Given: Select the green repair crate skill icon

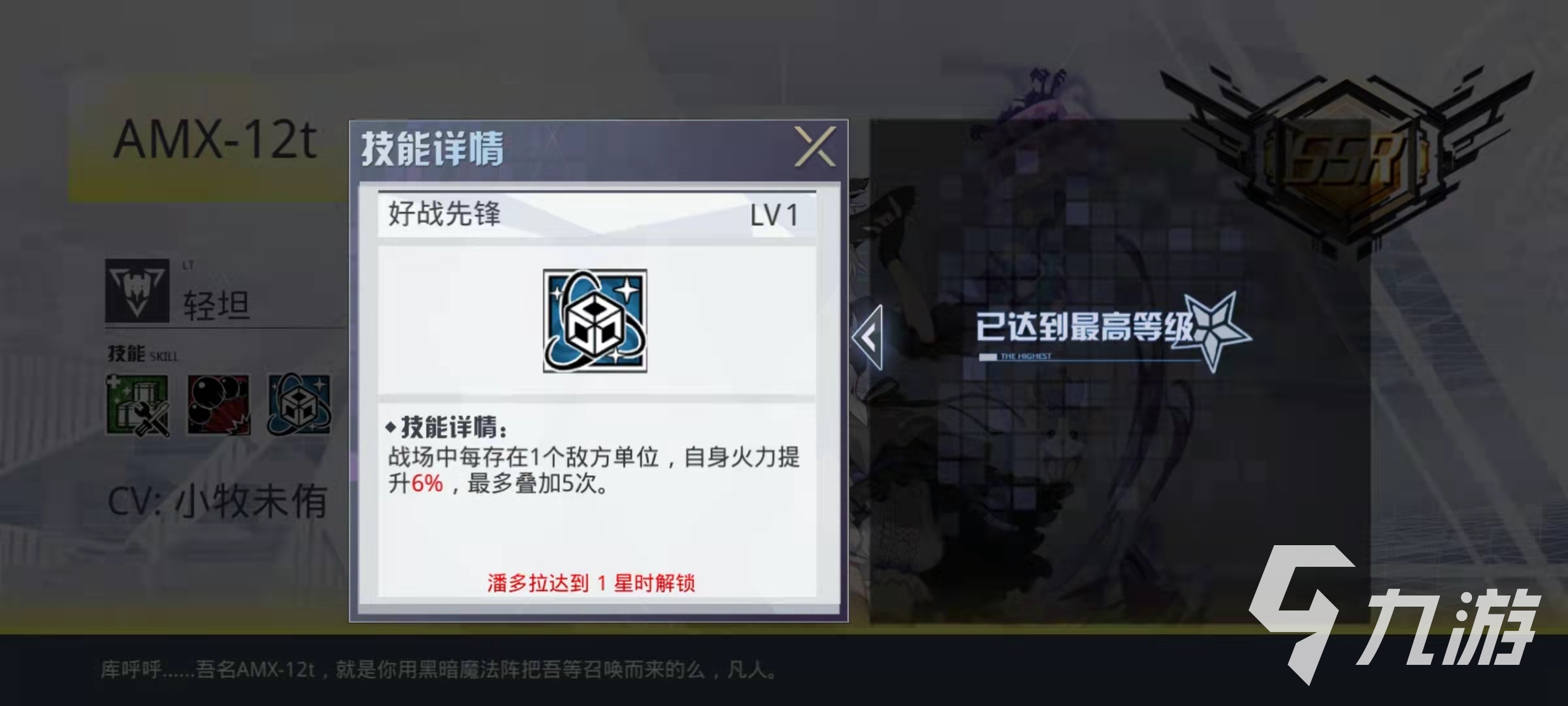Looking at the screenshot, I should click(x=138, y=405).
